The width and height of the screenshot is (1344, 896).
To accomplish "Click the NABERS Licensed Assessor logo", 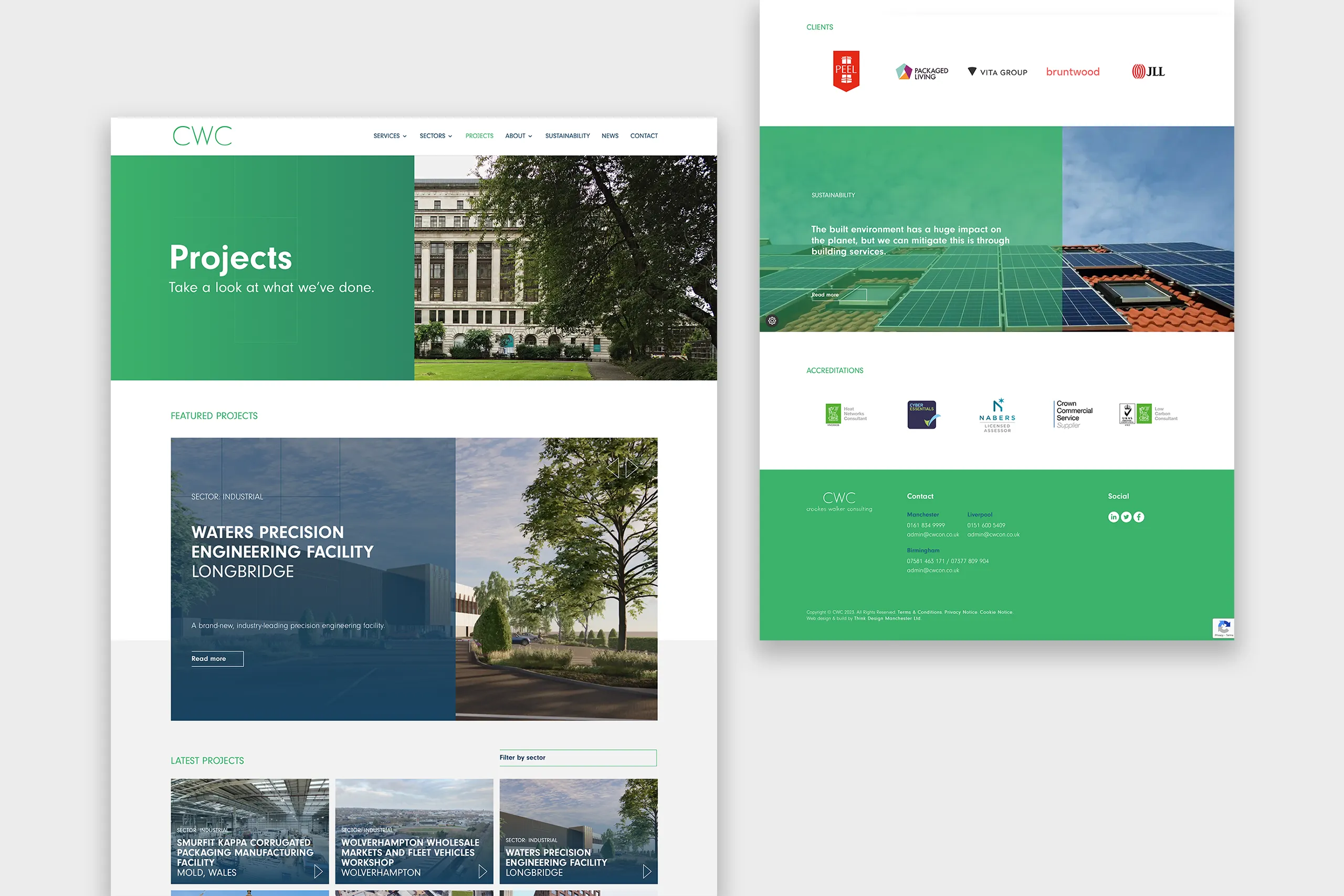I will pyautogui.click(x=997, y=415).
